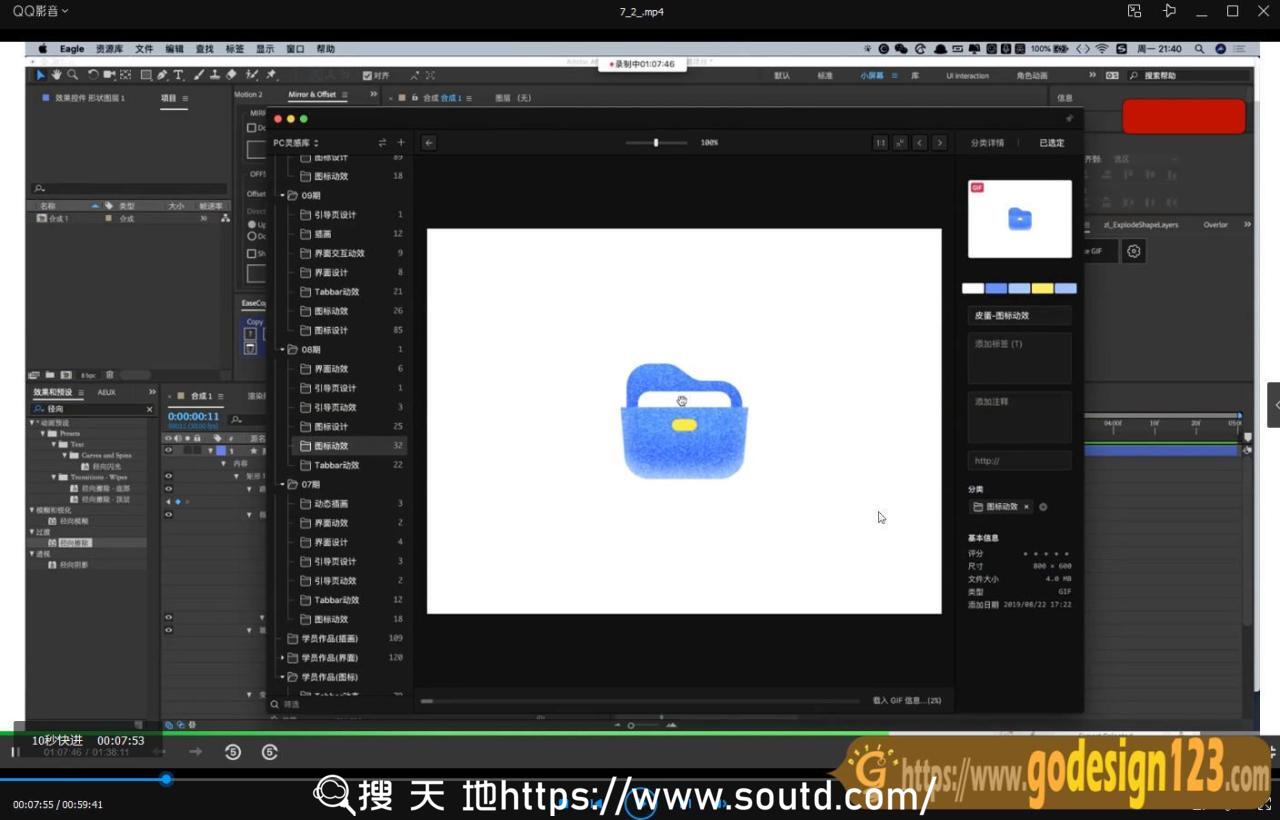Viewport: 1280px width, 820px height.
Task: Click the 添加注释 notes field
Action: click(x=1019, y=416)
